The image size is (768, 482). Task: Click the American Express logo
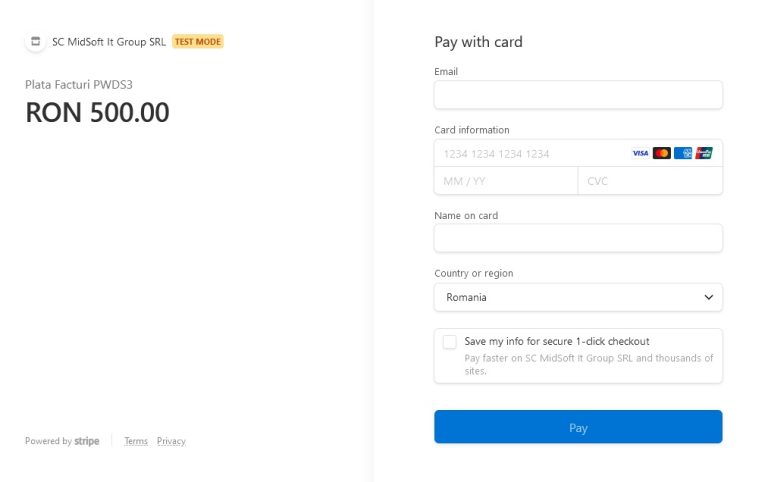coord(683,153)
